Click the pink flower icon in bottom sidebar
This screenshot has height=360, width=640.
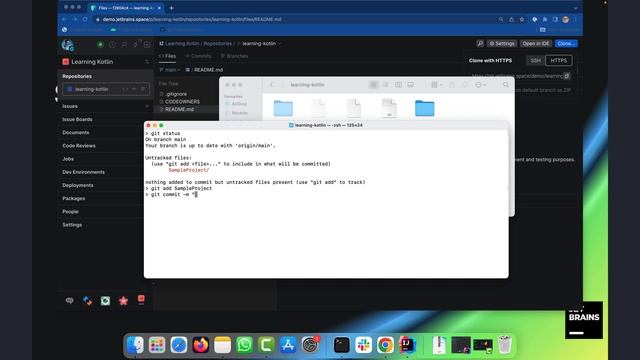pyautogui.click(x=123, y=301)
